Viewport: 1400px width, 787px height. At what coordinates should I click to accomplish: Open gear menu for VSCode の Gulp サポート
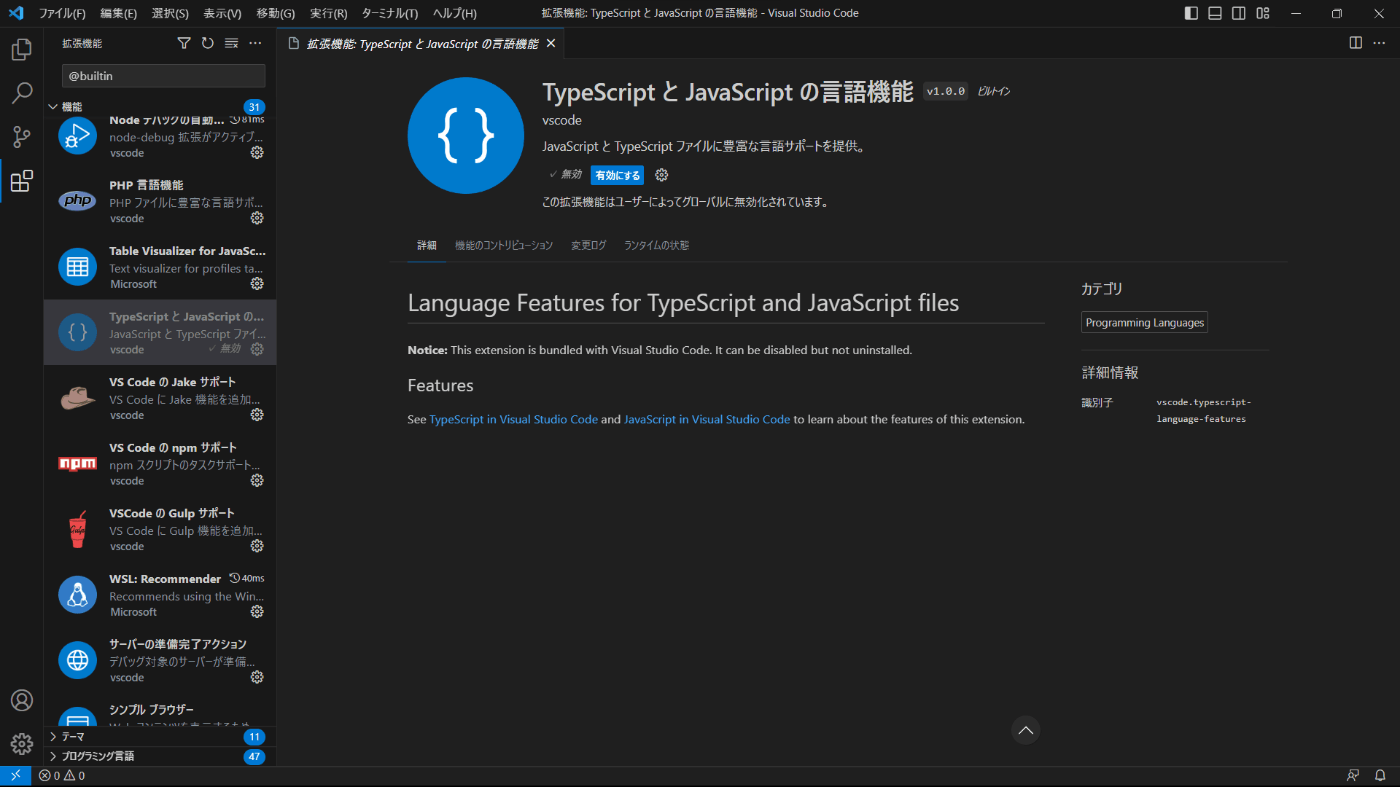tap(257, 546)
